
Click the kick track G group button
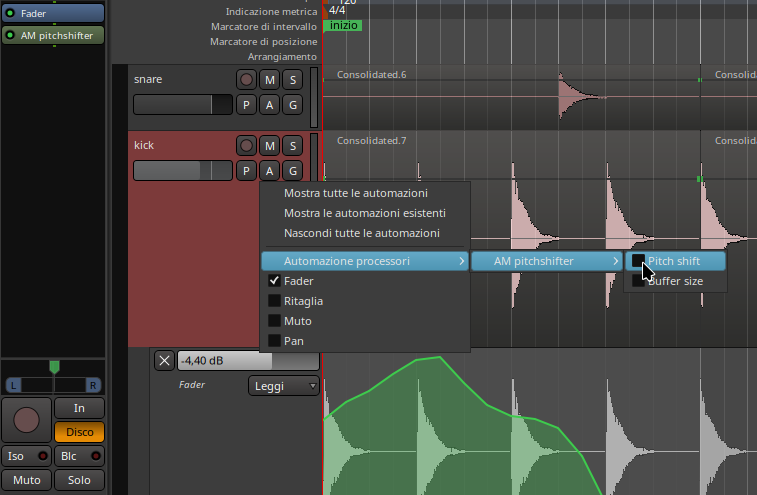tap(292, 171)
